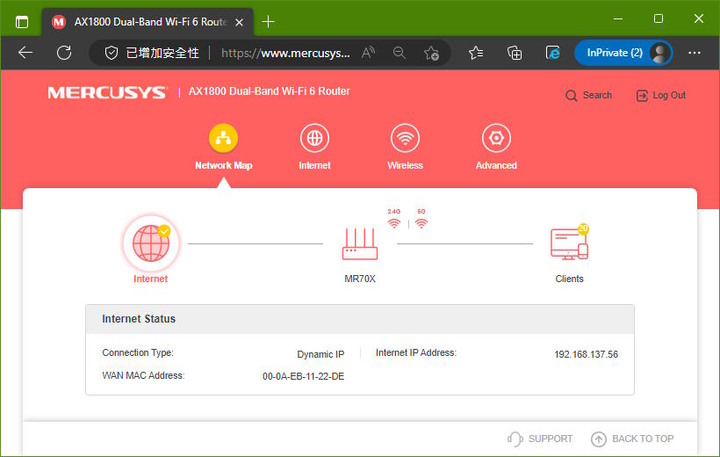
Task: Open the Favorites list icon
Action: 476,53
